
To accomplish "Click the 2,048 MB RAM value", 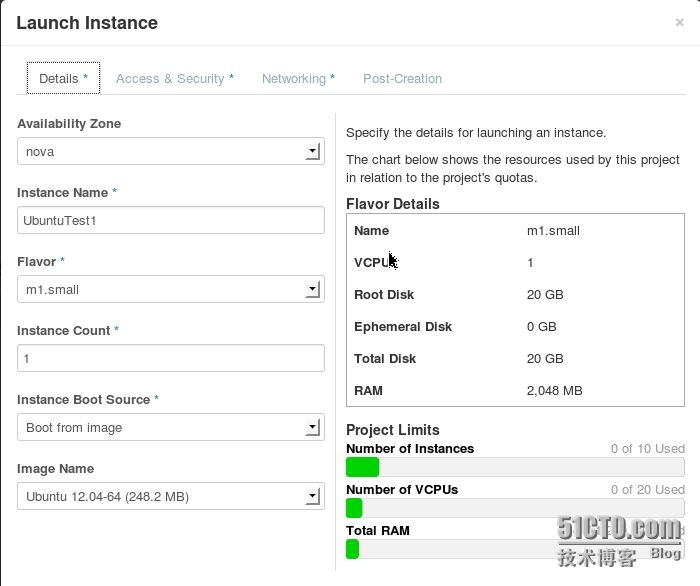I will click(x=554, y=391).
